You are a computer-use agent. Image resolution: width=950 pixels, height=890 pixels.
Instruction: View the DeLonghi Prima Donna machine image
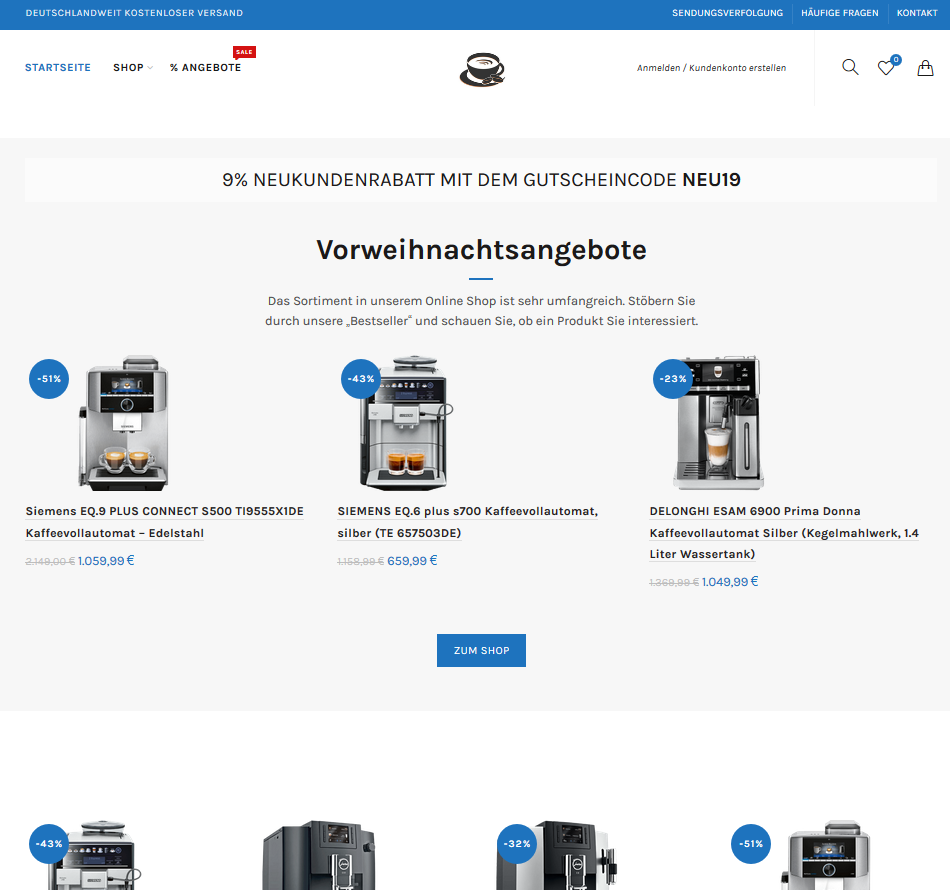tap(719, 423)
